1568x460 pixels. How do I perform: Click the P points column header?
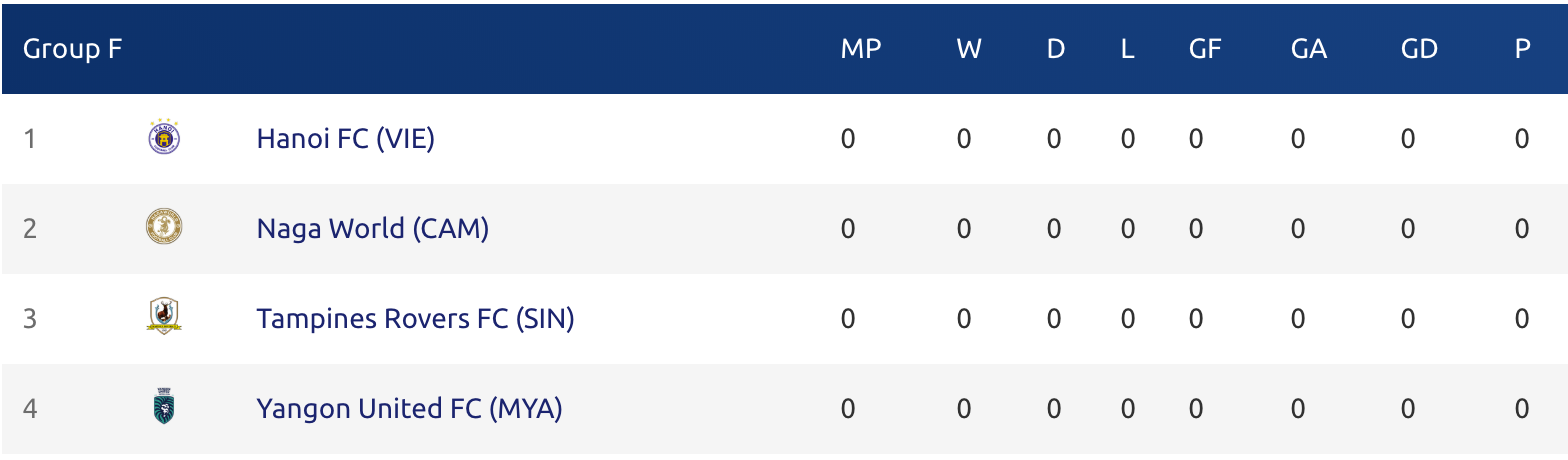coord(1523,49)
